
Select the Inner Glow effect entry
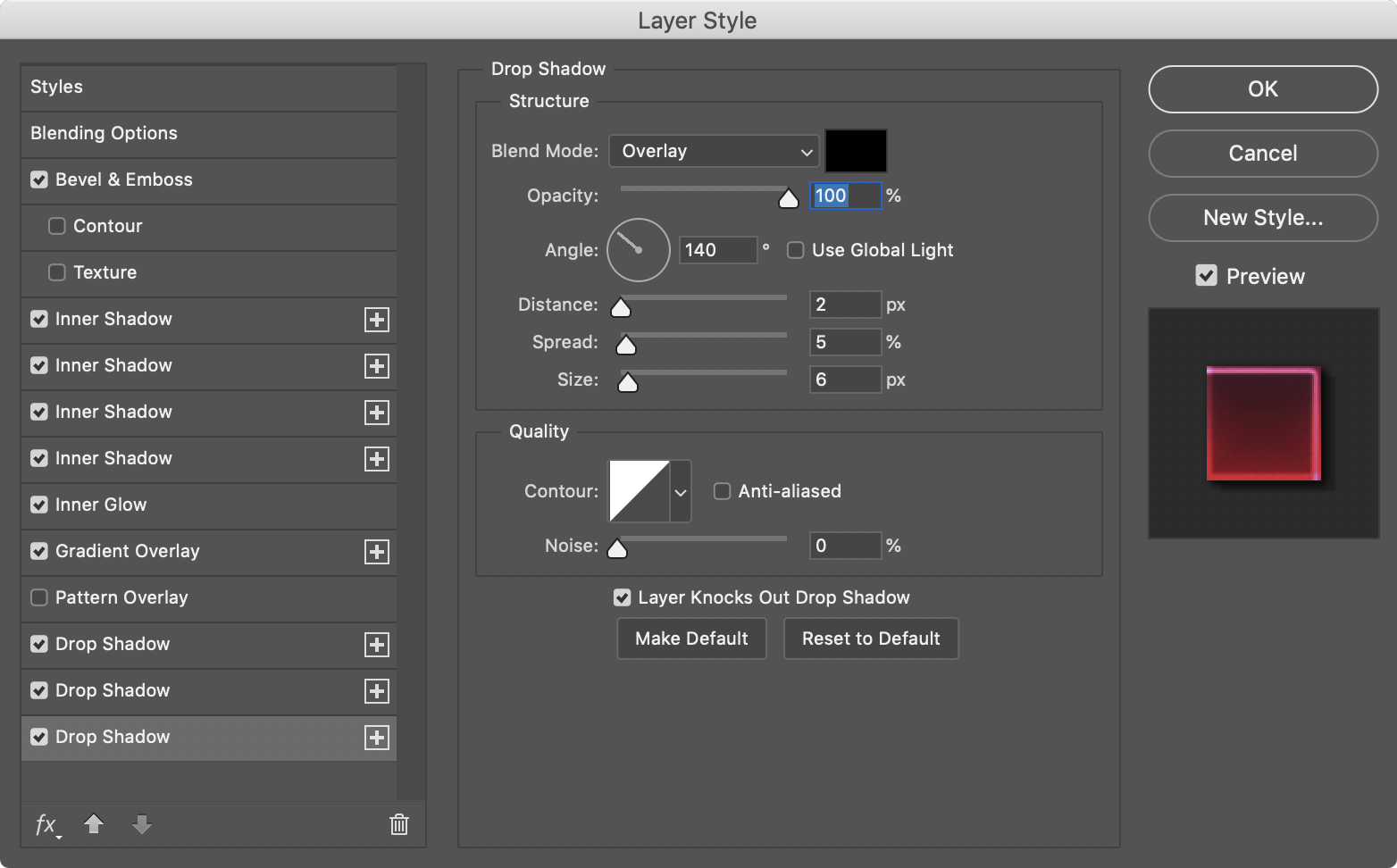pos(101,505)
